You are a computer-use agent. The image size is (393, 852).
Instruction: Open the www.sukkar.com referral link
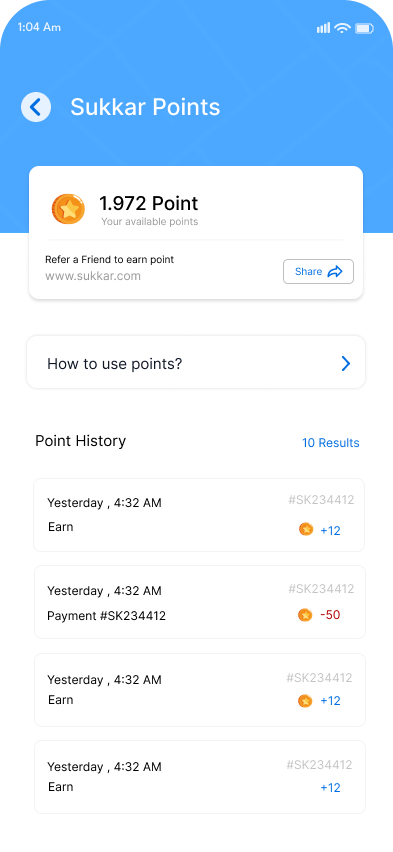click(x=93, y=276)
